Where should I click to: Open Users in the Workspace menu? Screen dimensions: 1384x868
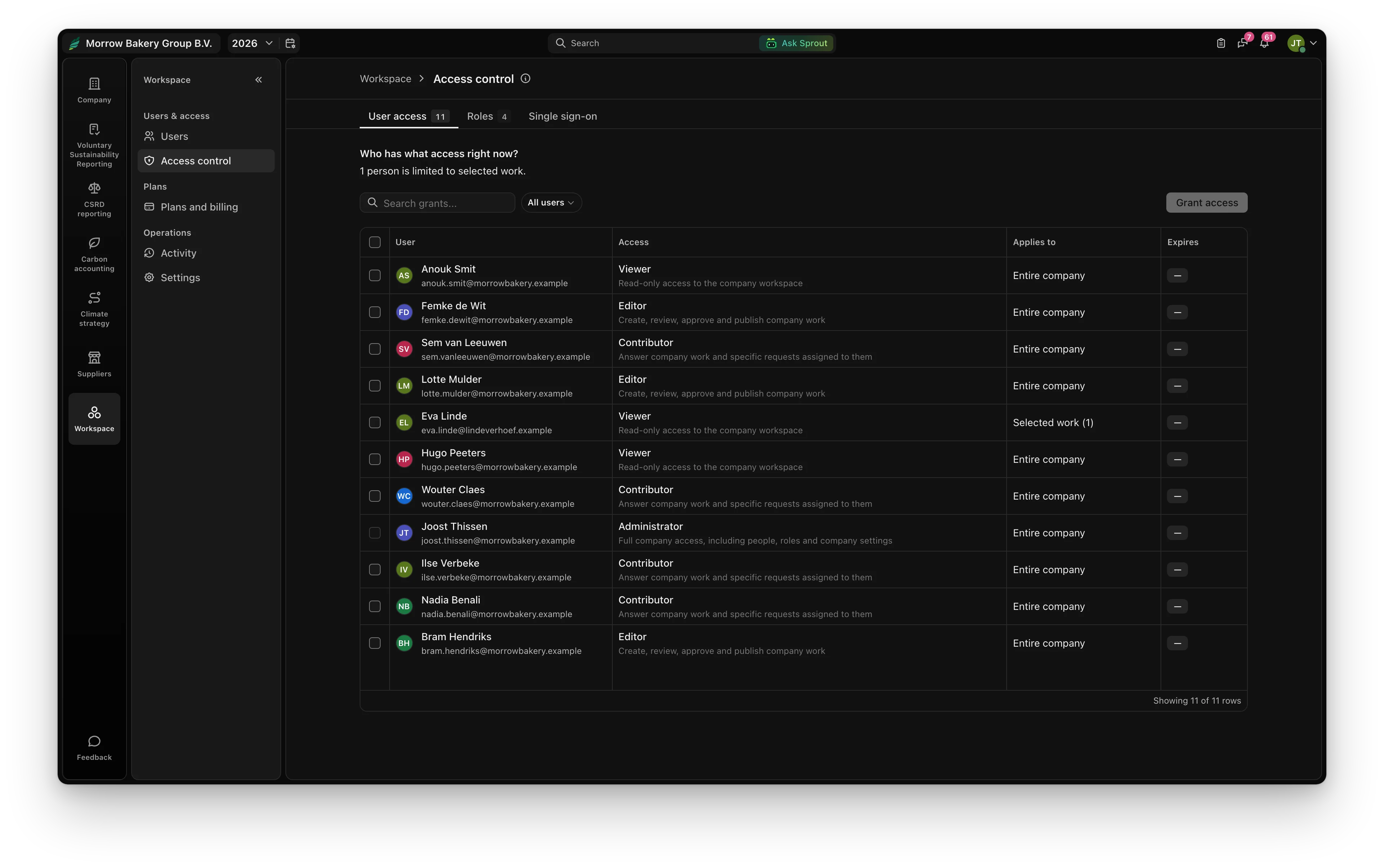coord(206,136)
